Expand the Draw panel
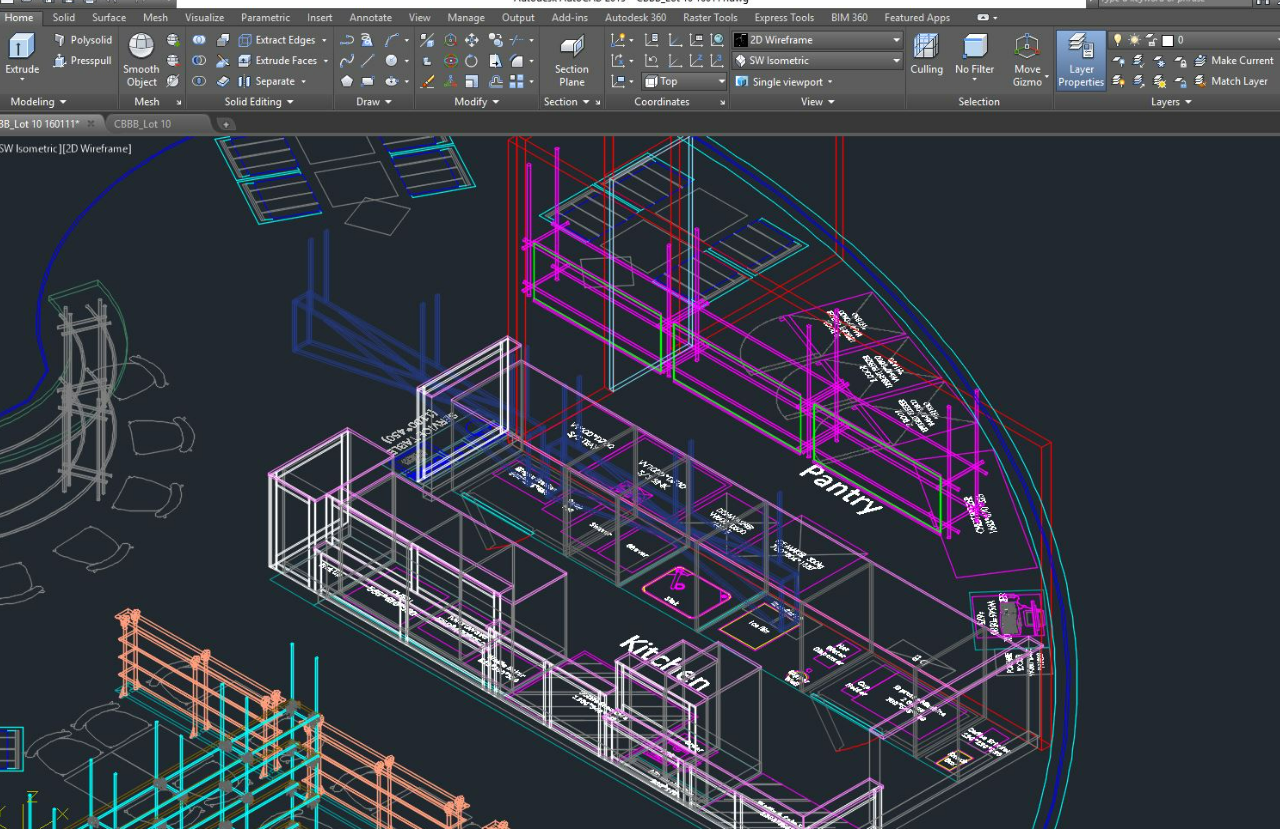Screen dimensions: 1280x829 (373, 102)
